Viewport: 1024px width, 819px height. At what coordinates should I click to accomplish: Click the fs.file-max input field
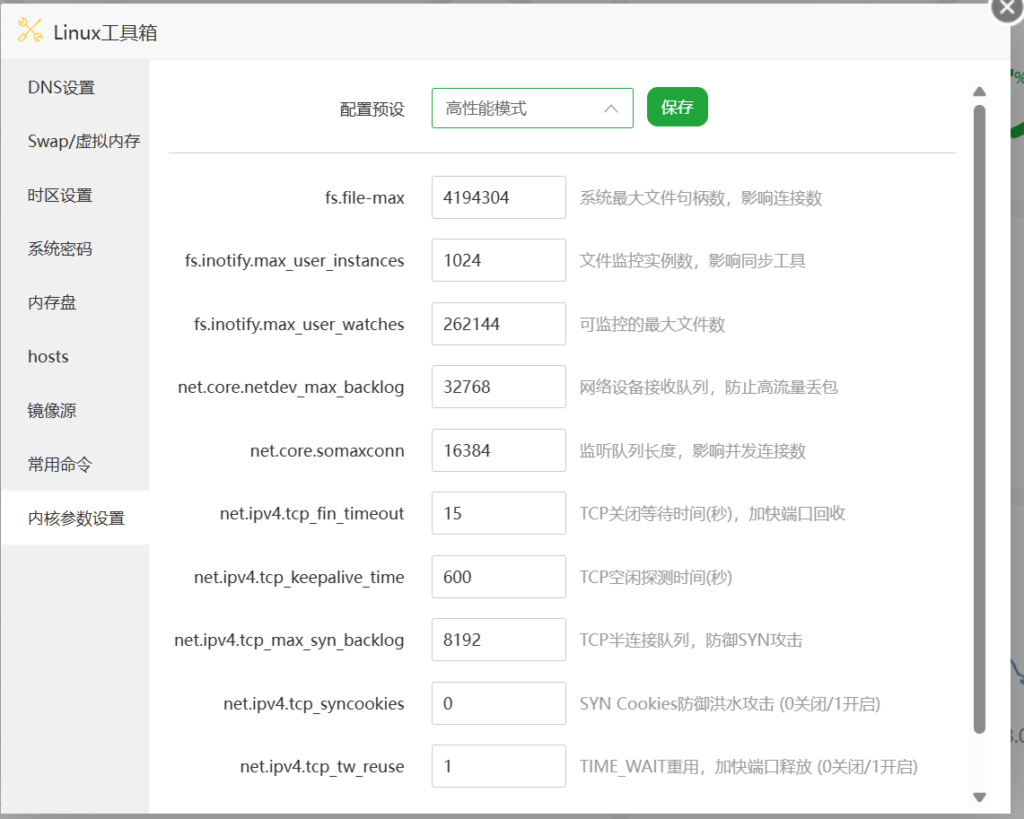tap(498, 198)
